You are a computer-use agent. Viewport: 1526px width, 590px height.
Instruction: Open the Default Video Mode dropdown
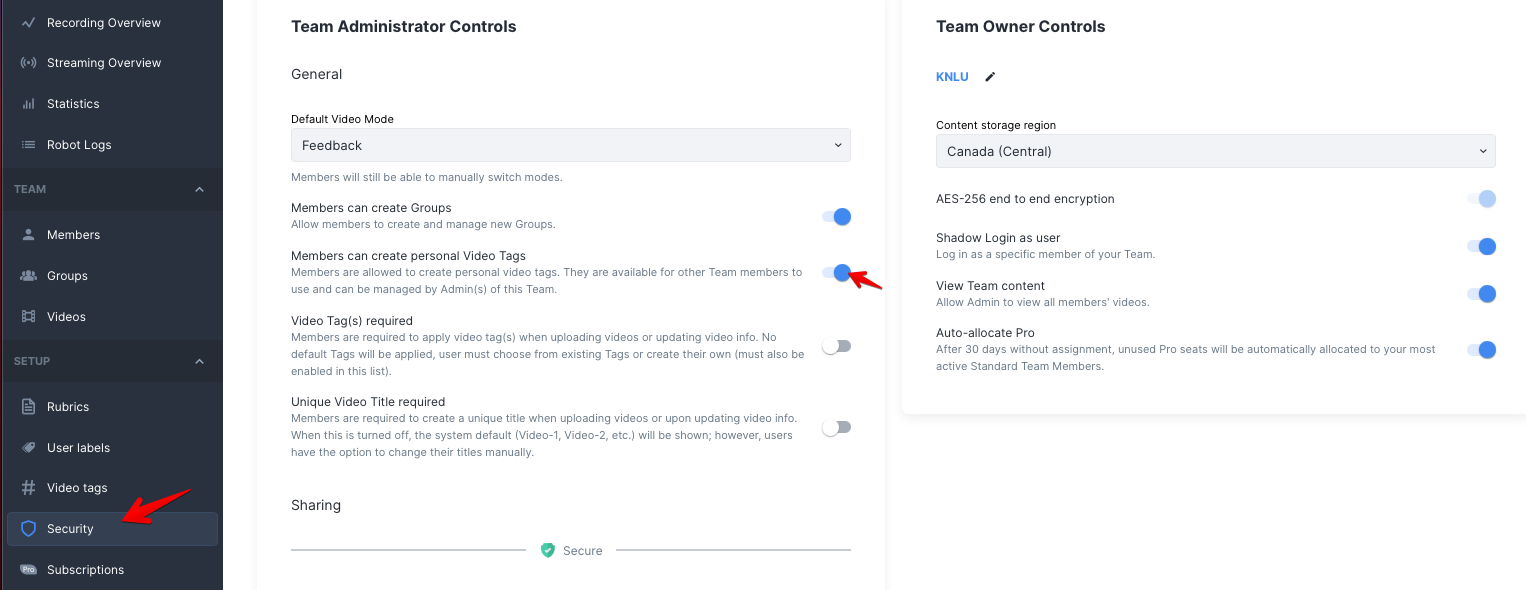pyautogui.click(x=570, y=145)
